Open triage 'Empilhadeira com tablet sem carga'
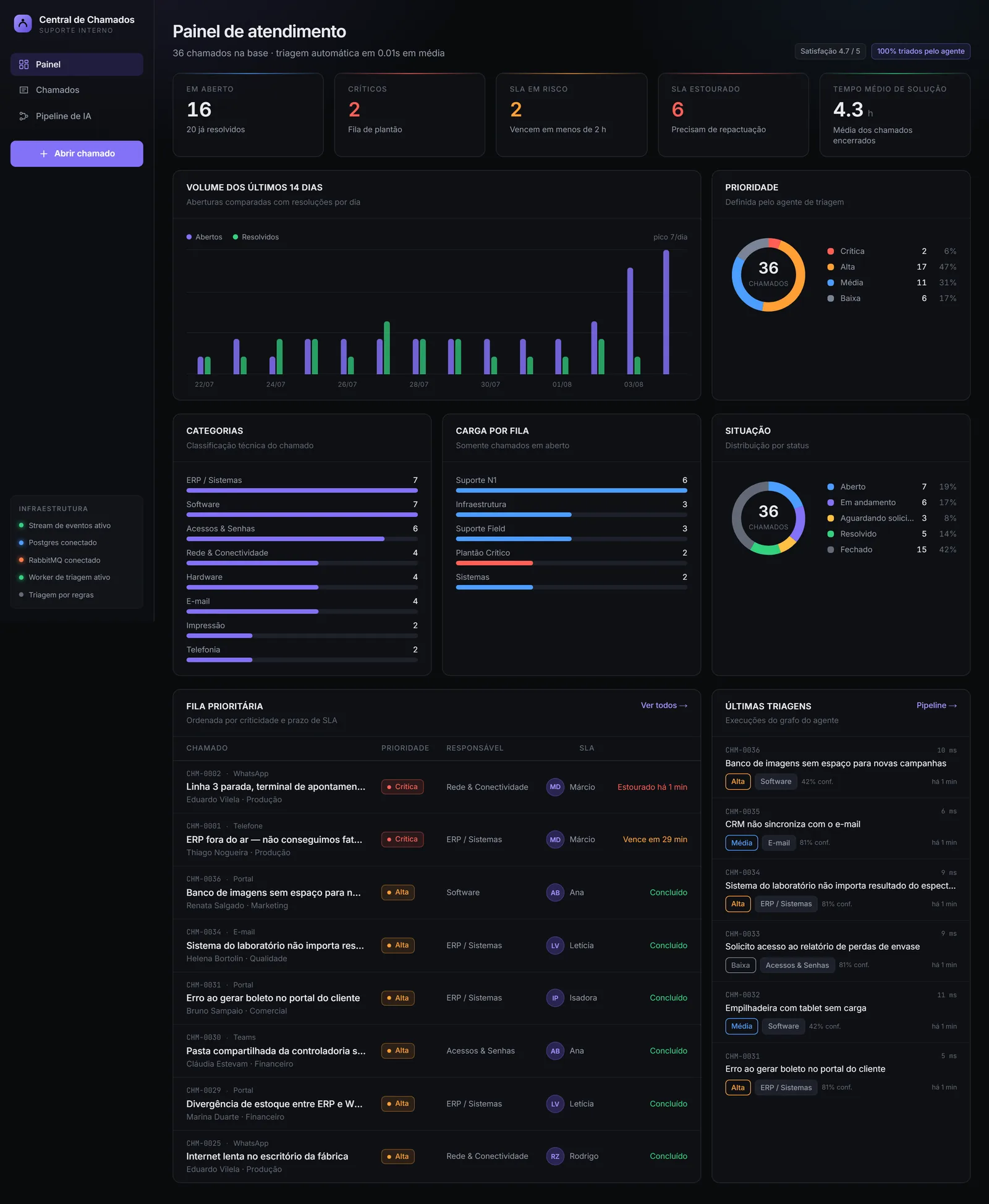 tap(796, 1009)
